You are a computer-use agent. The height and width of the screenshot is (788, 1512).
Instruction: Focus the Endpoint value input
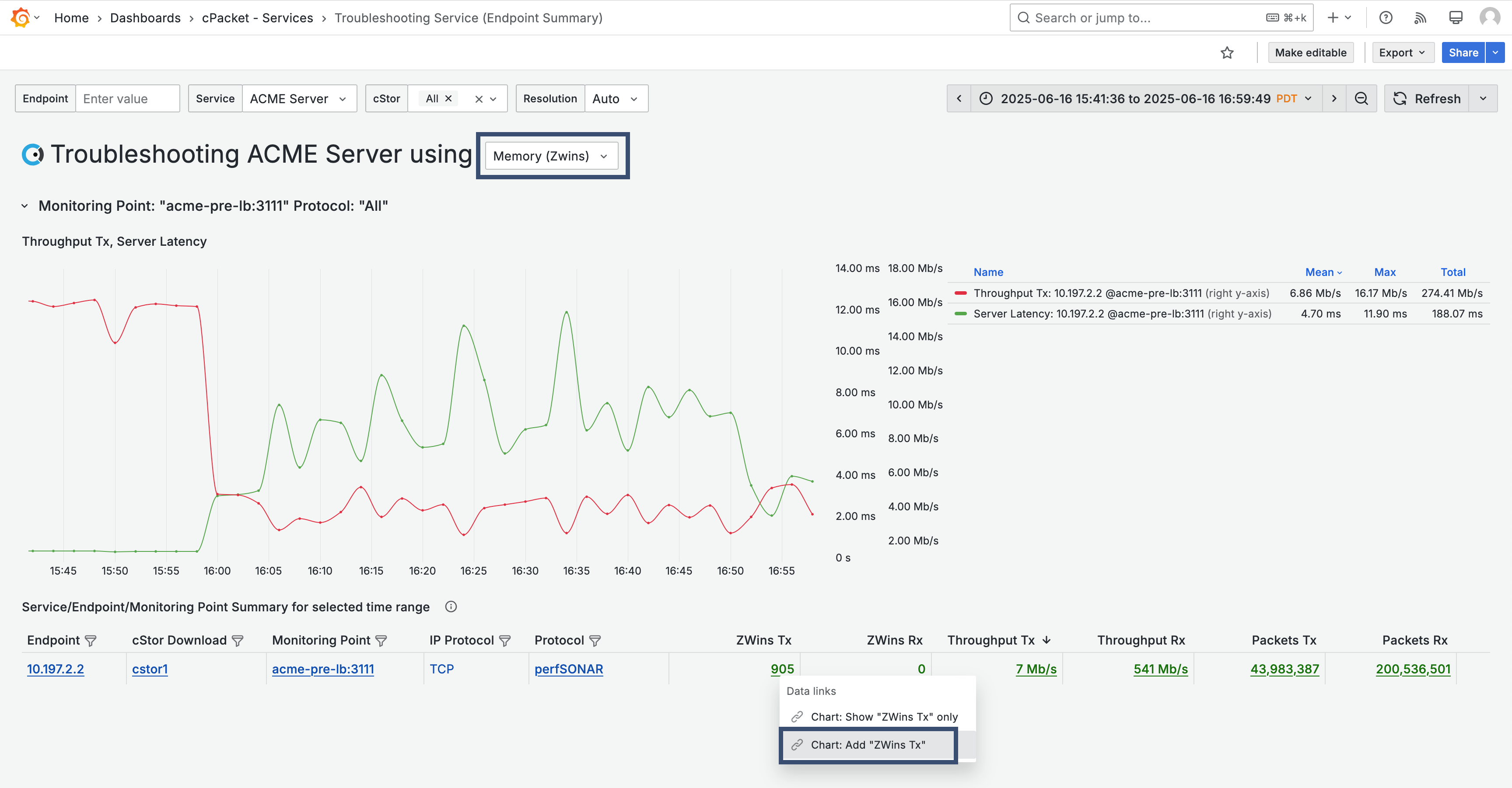(127, 98)
